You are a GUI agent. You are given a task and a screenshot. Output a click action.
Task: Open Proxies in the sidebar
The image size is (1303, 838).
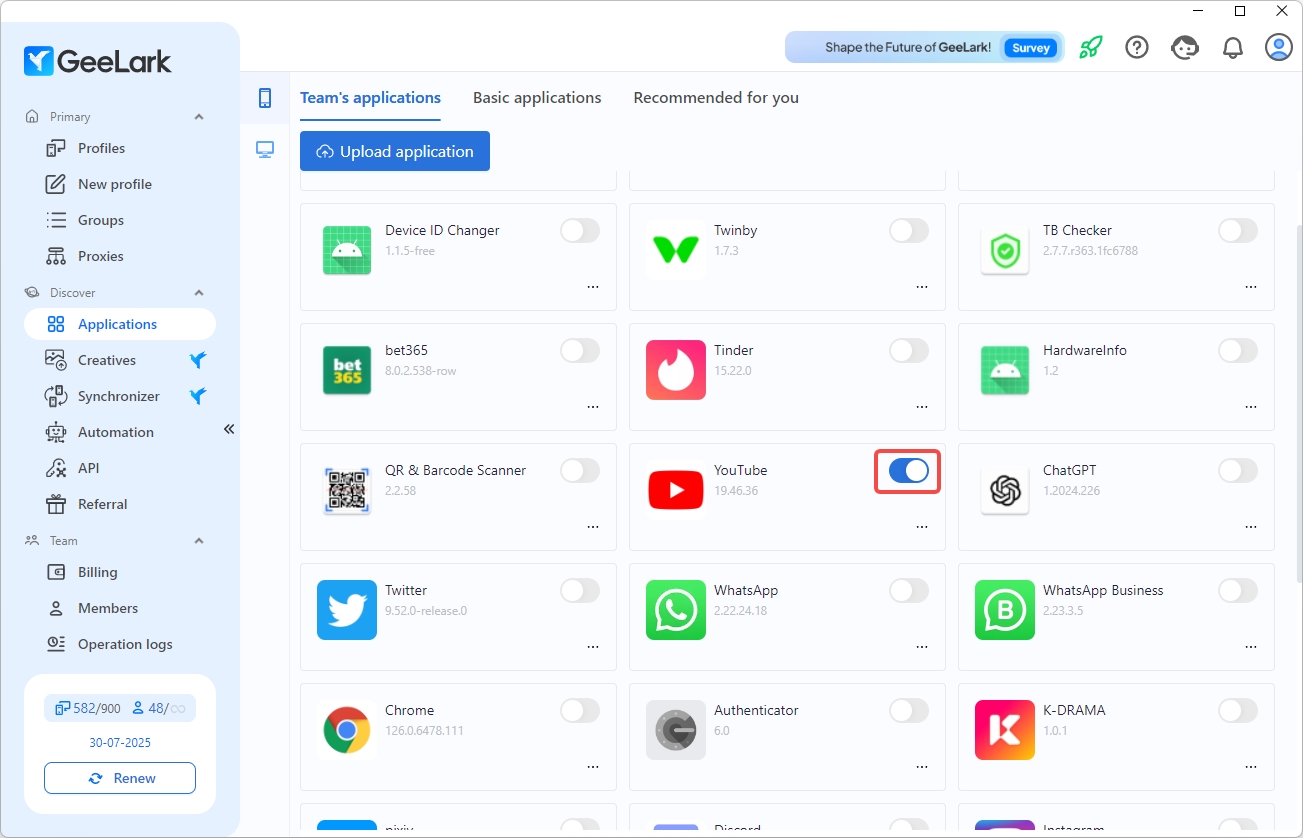120,256
